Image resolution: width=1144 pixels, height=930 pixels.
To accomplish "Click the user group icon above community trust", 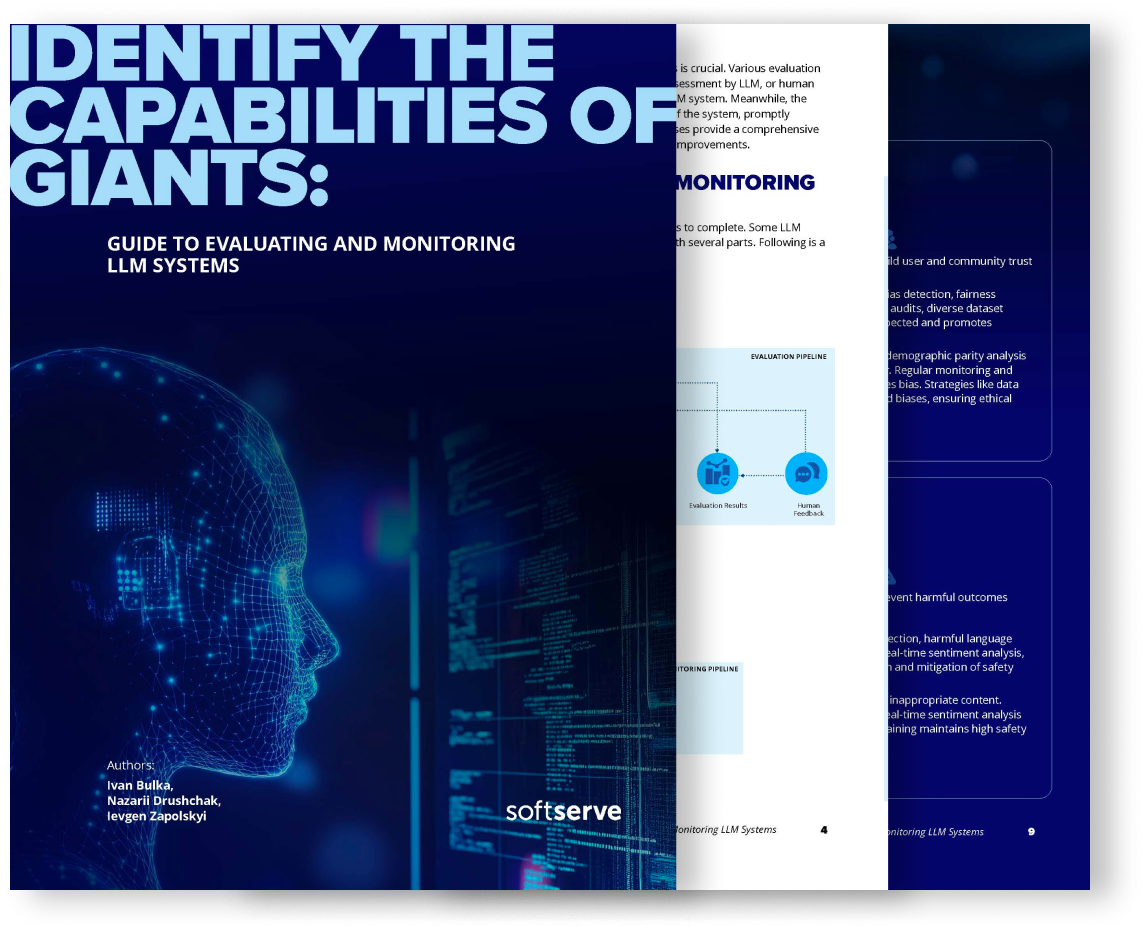I will click(x=890, y=240).
